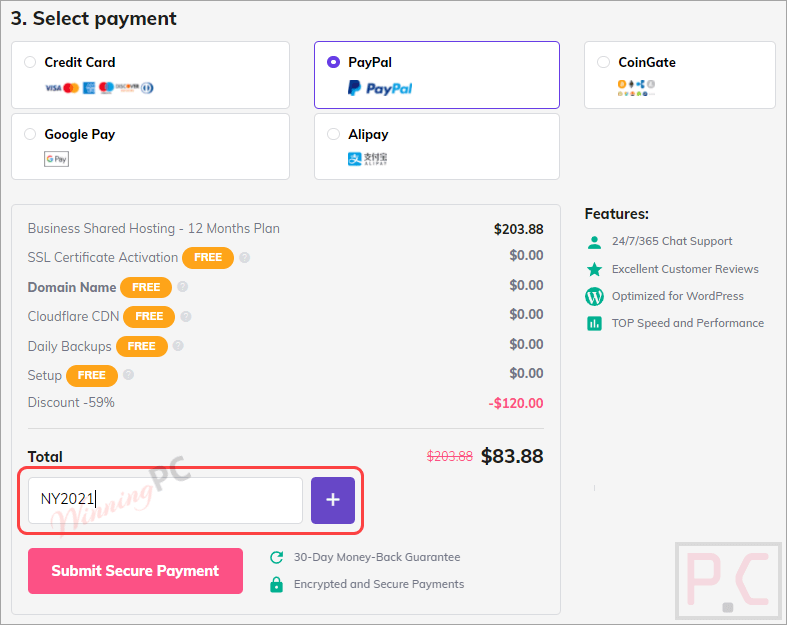
Task: Click the $83.88 total price
Action: (x=512, y=456)
